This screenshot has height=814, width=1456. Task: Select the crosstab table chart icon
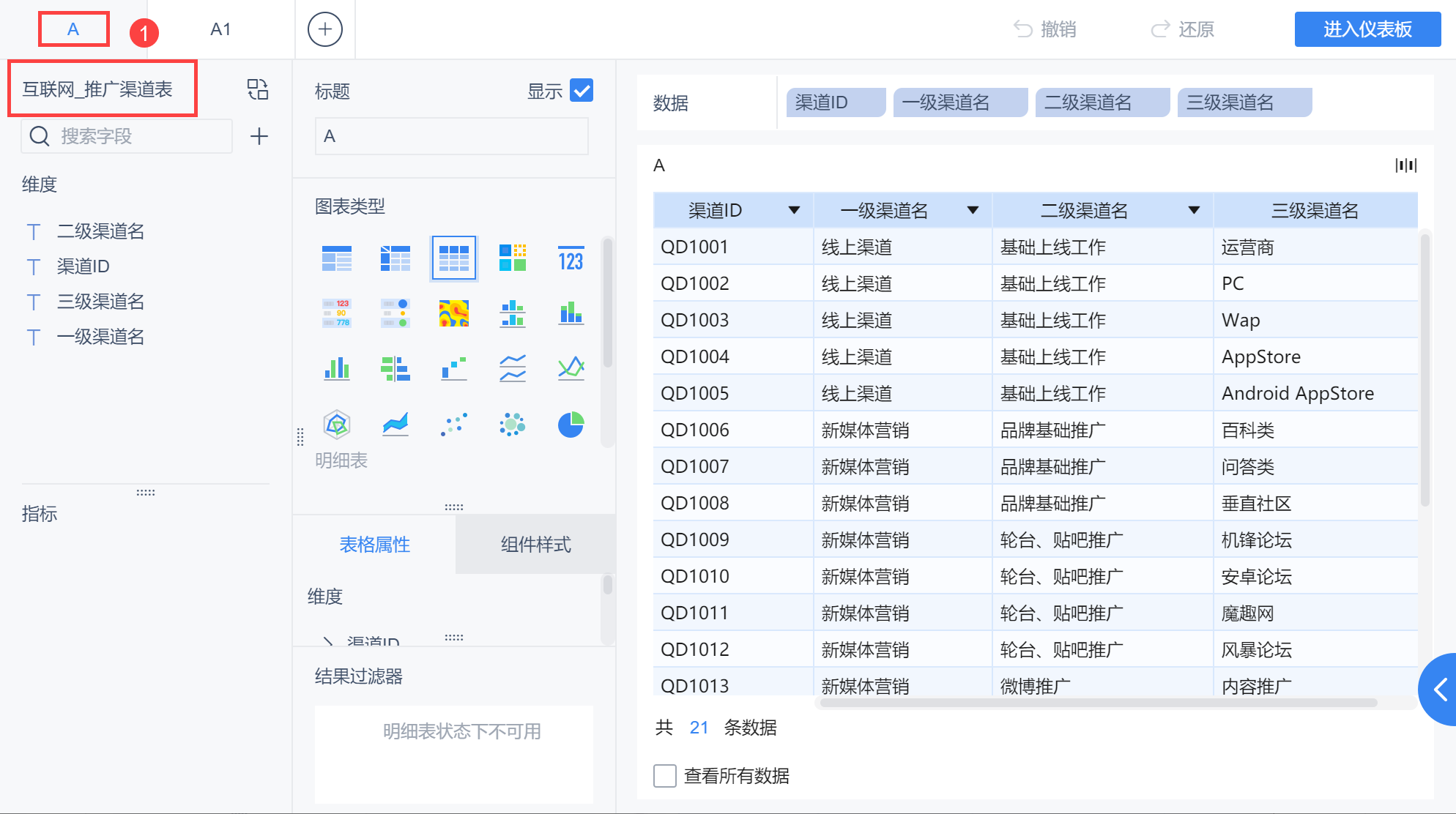[395, 258]
